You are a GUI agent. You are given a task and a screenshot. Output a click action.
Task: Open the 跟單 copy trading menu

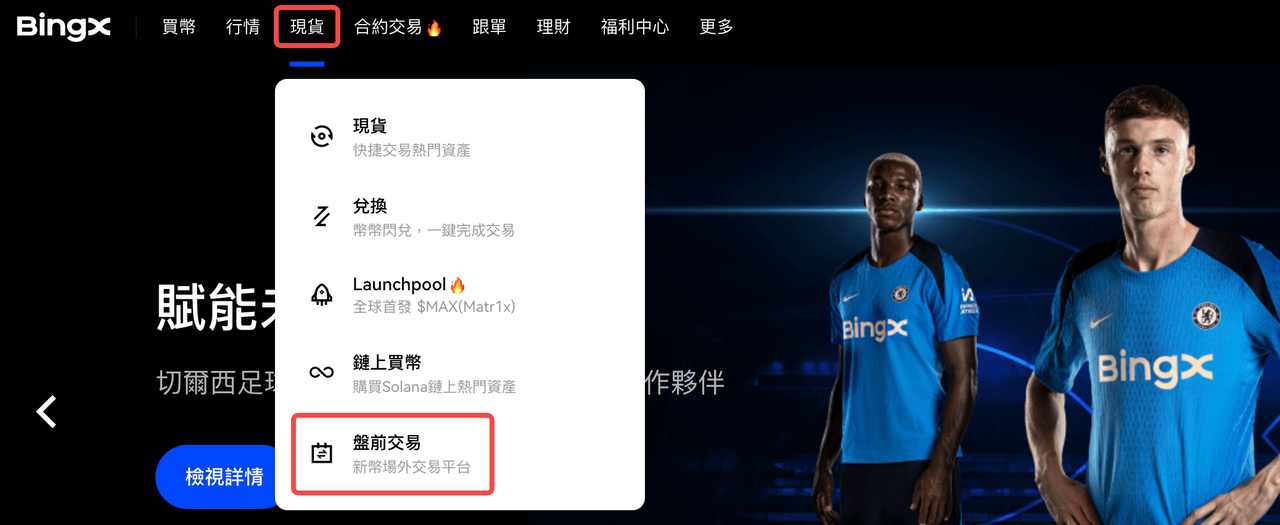pyautogui.click(x=490, y=27)
